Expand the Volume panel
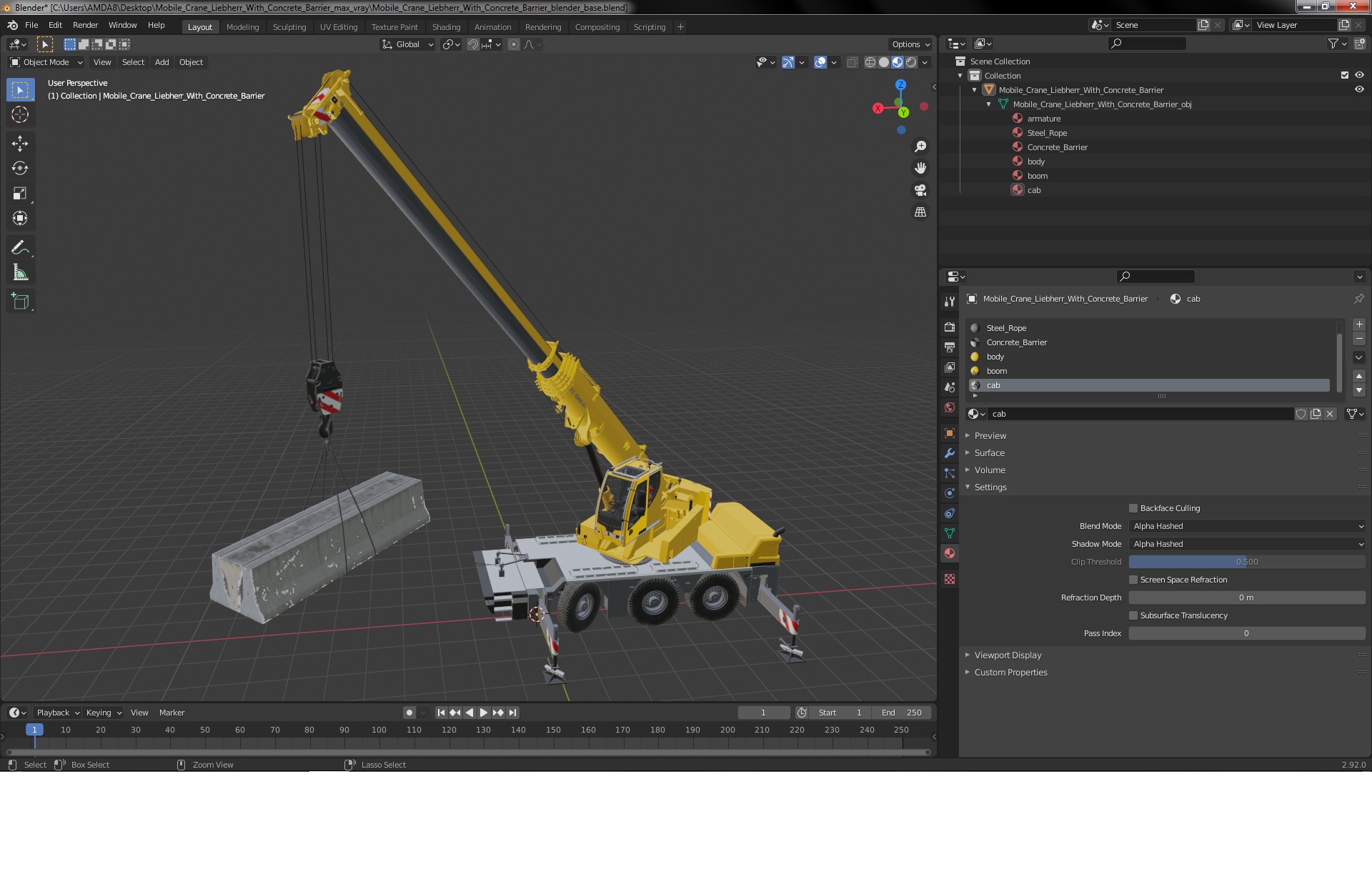Image resolution: width=1372 pixels, height=882 pixels. point(990,470)
